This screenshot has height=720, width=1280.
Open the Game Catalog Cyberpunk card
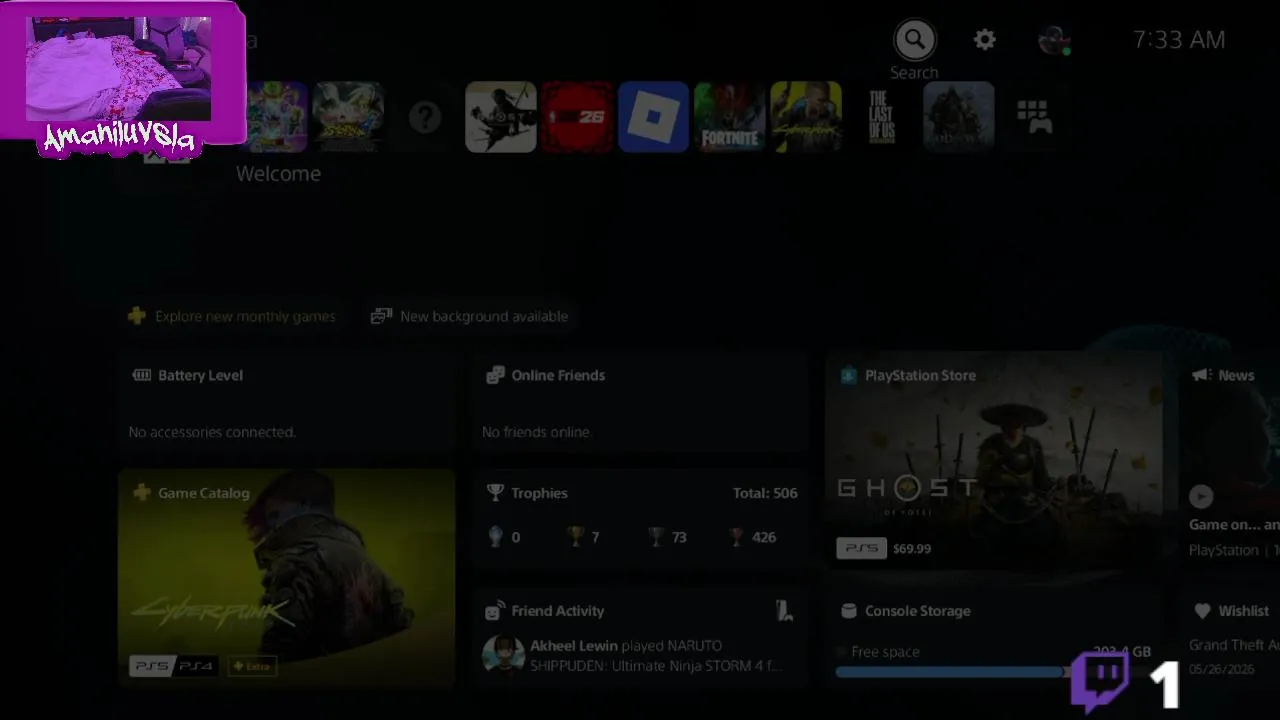(x=286, y=579)
